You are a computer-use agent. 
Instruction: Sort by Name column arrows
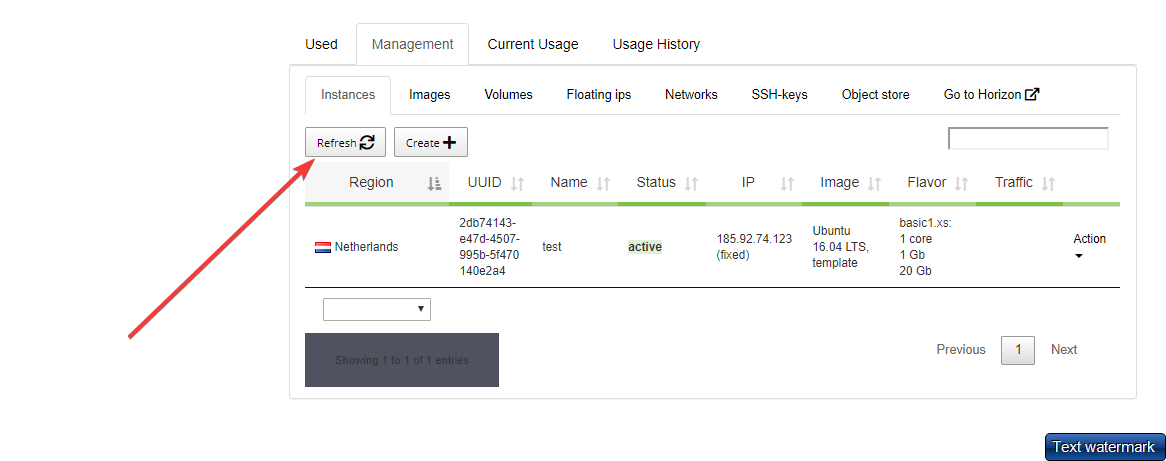[603, 183]
